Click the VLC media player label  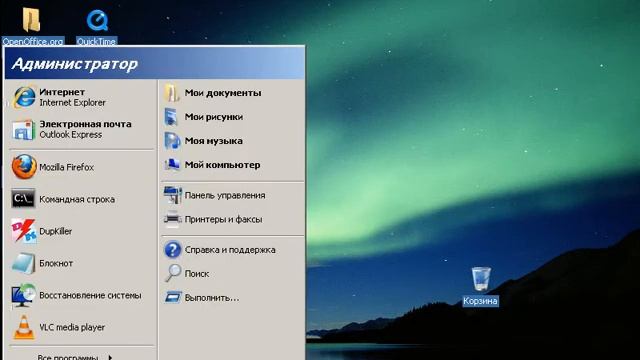72,327
